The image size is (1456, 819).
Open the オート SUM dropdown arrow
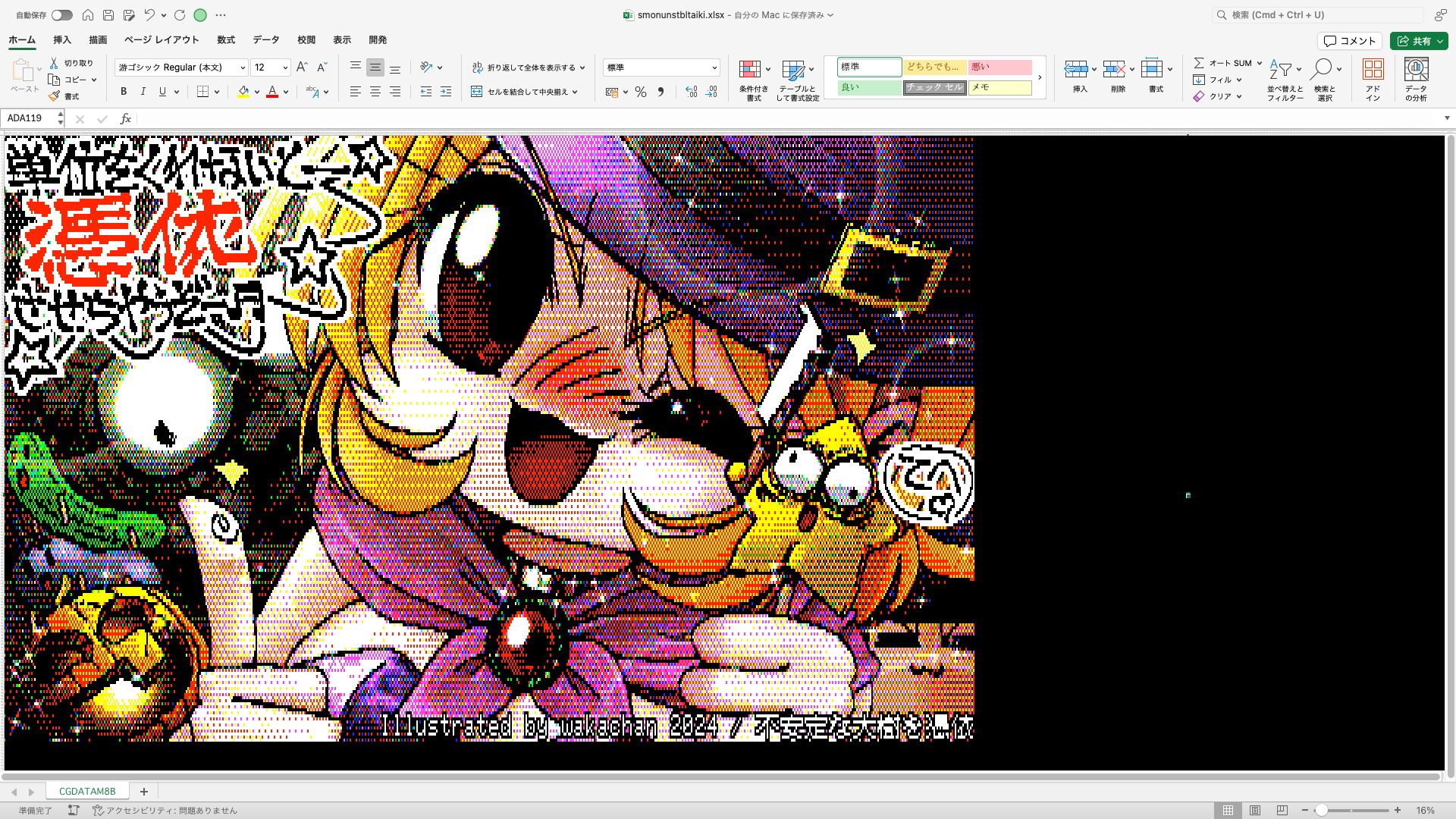(x=1260, y=63)
